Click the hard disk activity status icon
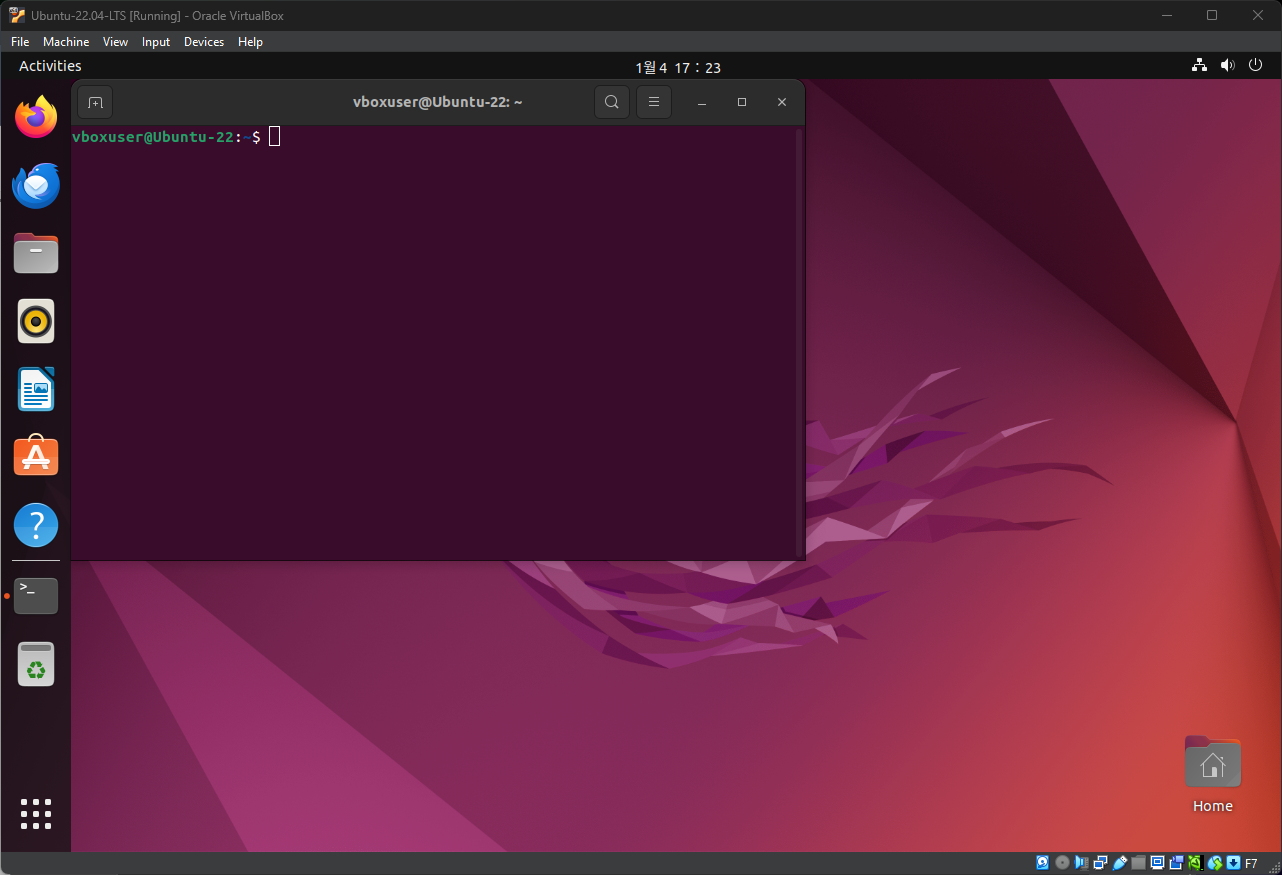This screenshot has height=875, width=1282. (1042, 862)
